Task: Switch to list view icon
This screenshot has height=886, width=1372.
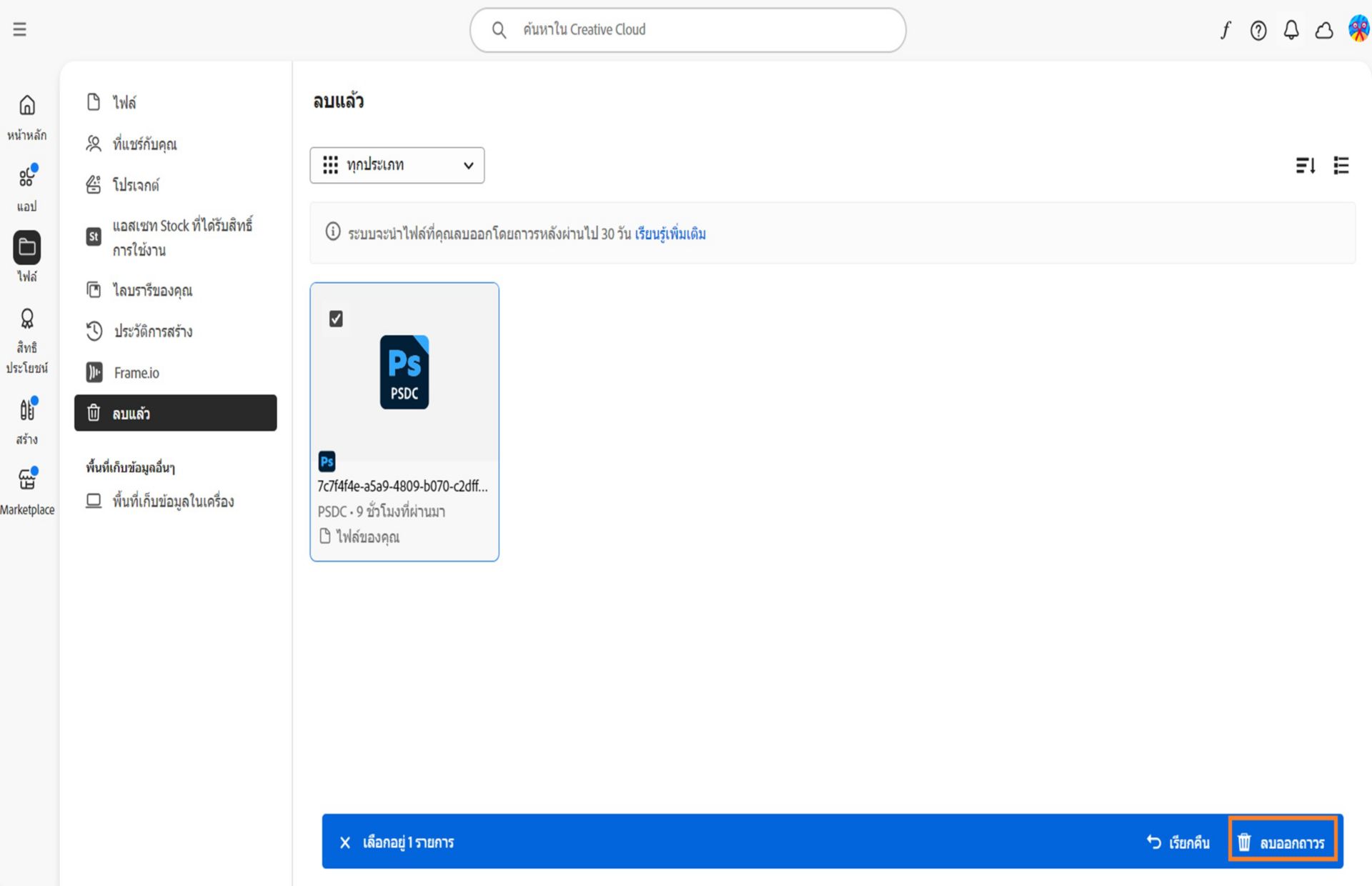Action: click(1341, 166)
